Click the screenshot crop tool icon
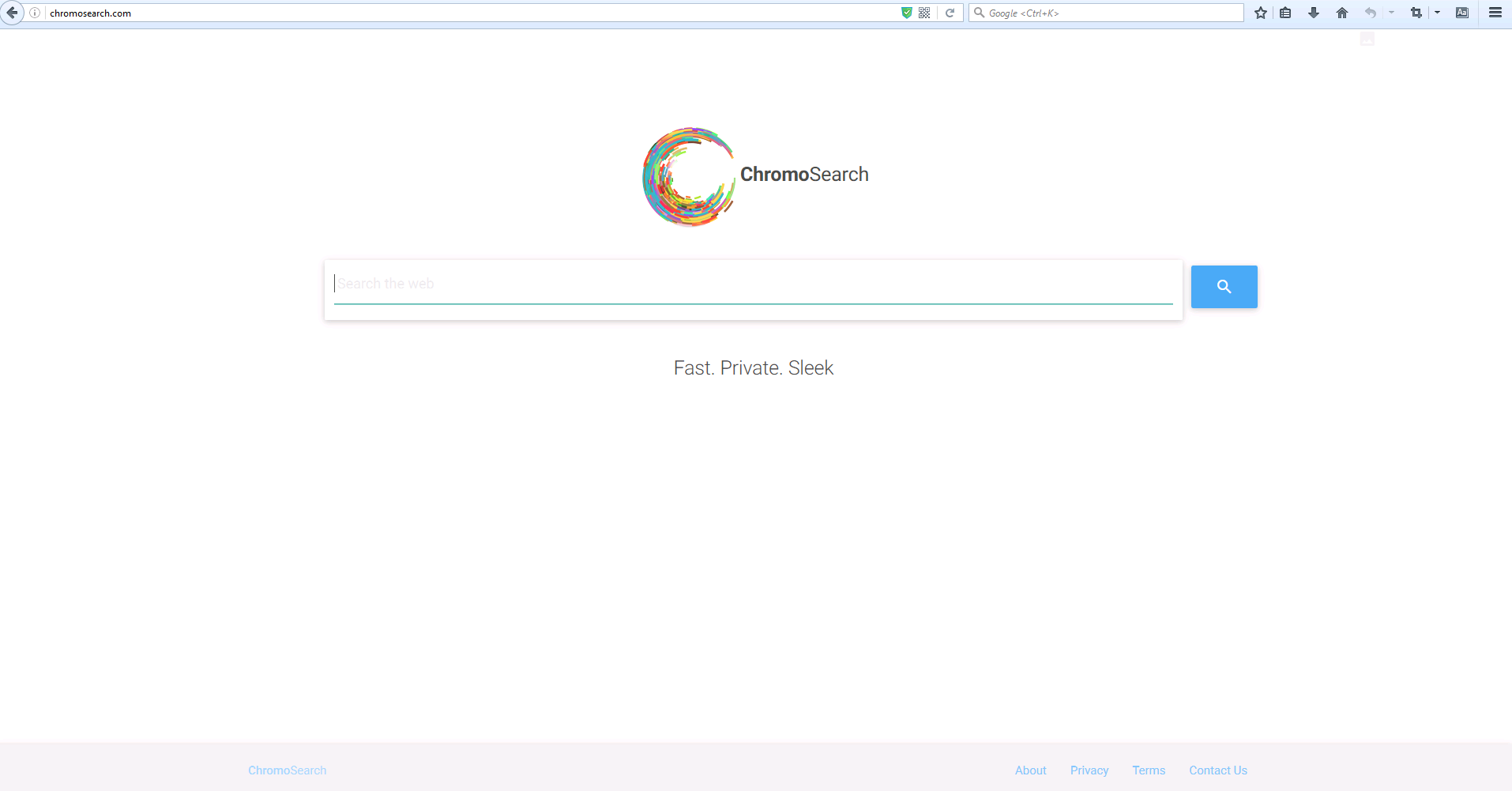 1416,13
